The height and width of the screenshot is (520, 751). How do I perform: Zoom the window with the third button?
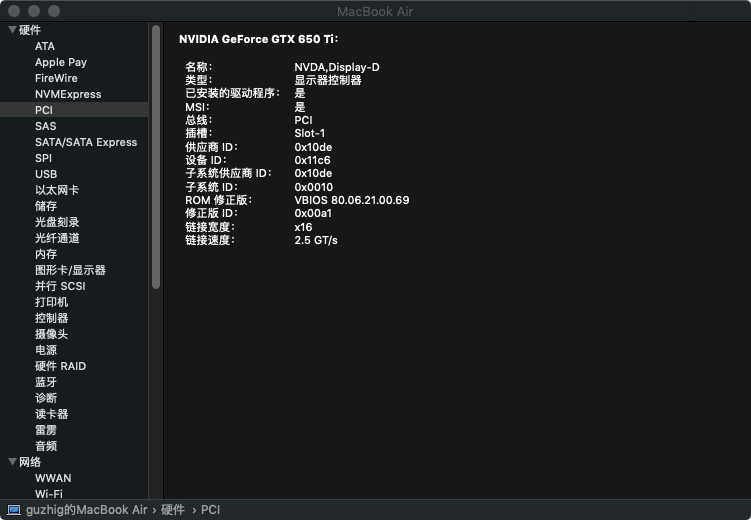click(x=54, y=11)
